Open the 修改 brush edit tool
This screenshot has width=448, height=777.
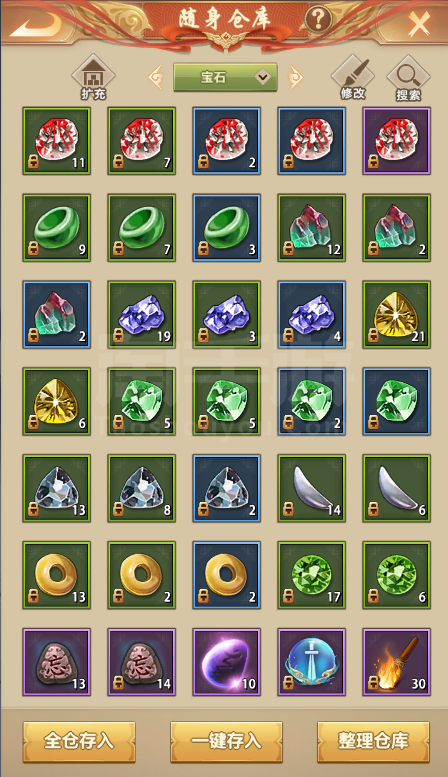point(353,77)
